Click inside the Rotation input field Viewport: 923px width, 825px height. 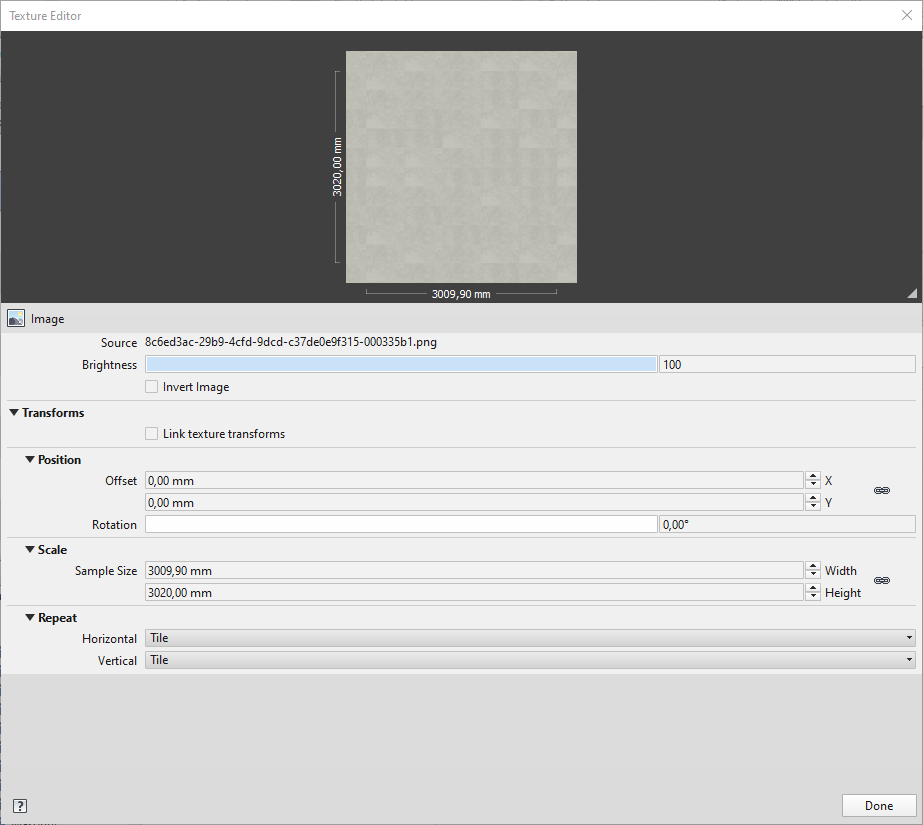(400, 523)
